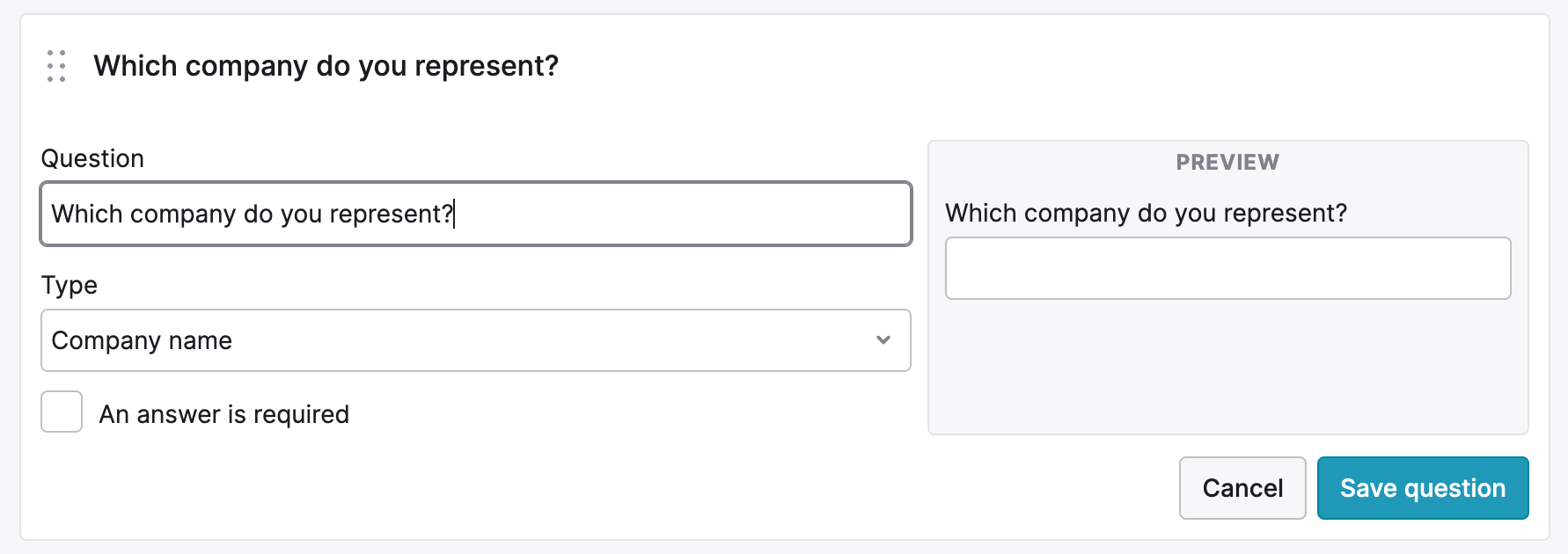The height and width of the screenshot is (554, 1568).
Task: Click the 'Company name' selected value text
Action: [142, 341]
